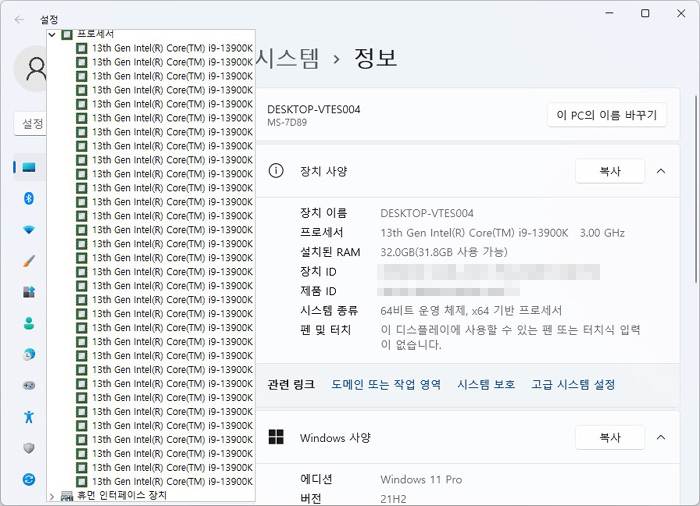Click the 프로세서 category chip icon
The image size is (700, 506).
(x=67, y=34)
